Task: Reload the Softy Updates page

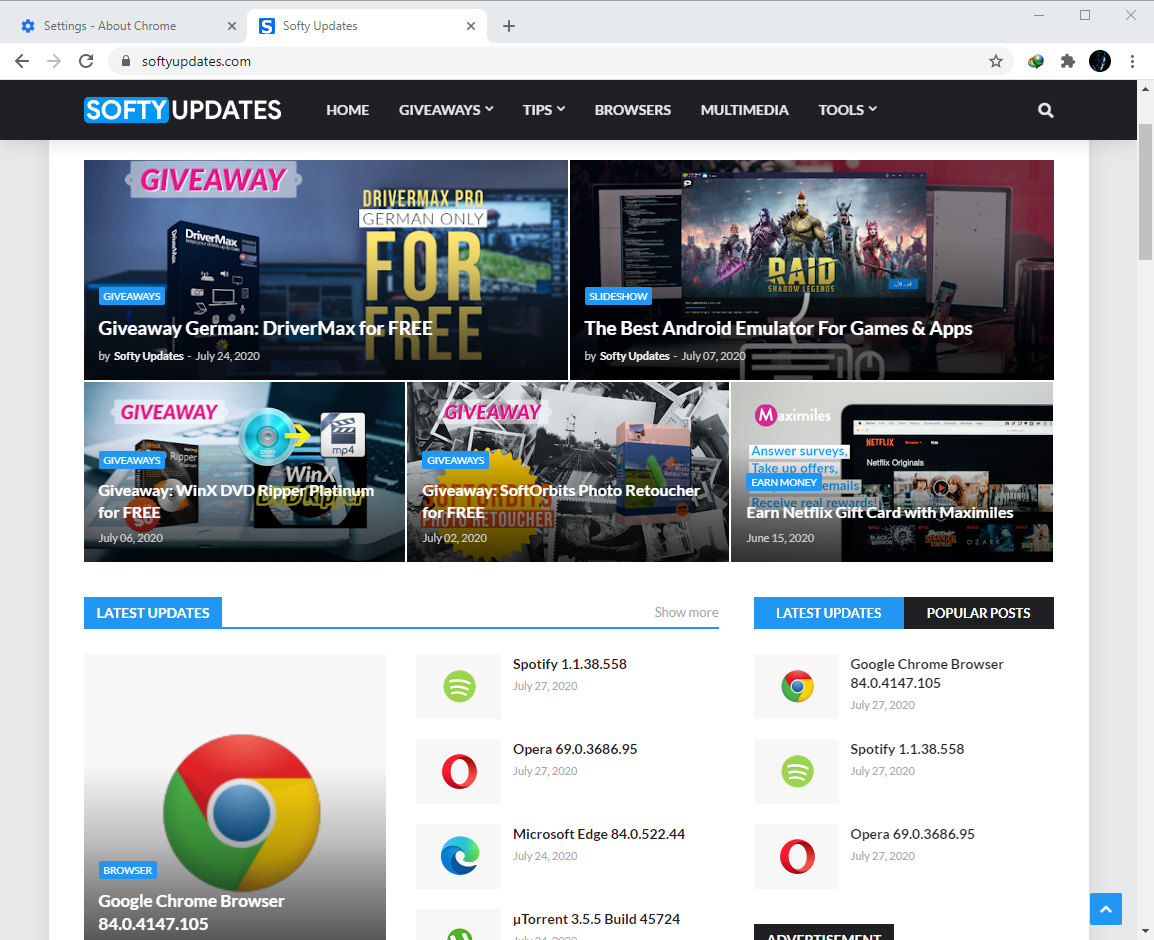Action: pyautogui.click(x=86, y=61)
